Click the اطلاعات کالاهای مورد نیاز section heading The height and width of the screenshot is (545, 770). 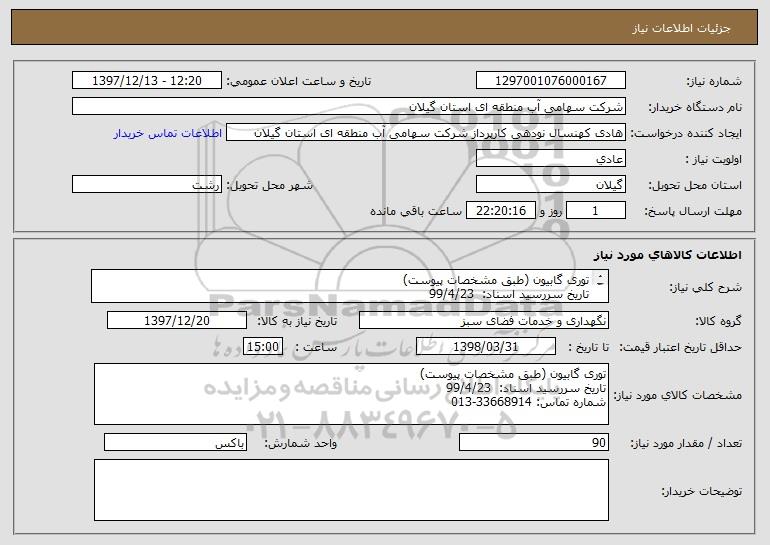click(x=668, y=255)
